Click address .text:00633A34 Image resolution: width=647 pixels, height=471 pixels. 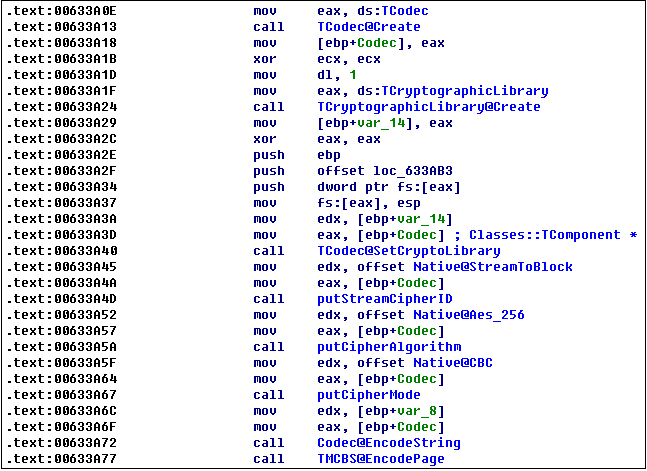(62, 187)
